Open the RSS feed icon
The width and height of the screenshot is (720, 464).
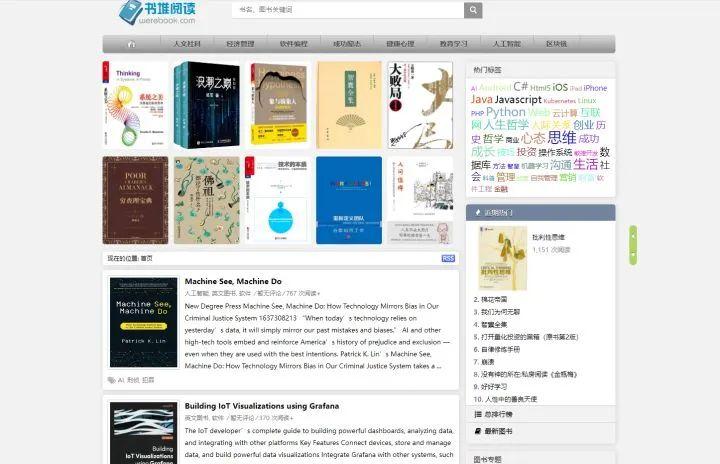[448, 259]
